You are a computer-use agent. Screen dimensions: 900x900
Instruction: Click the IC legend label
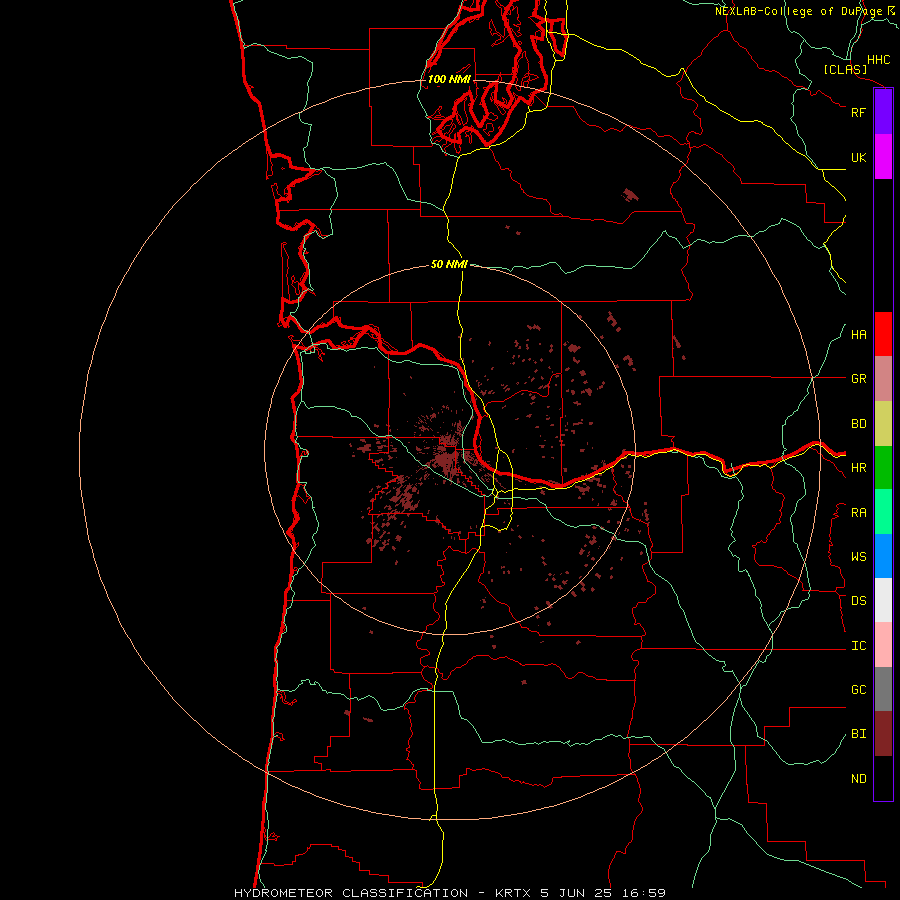click(x=858, y=646)
